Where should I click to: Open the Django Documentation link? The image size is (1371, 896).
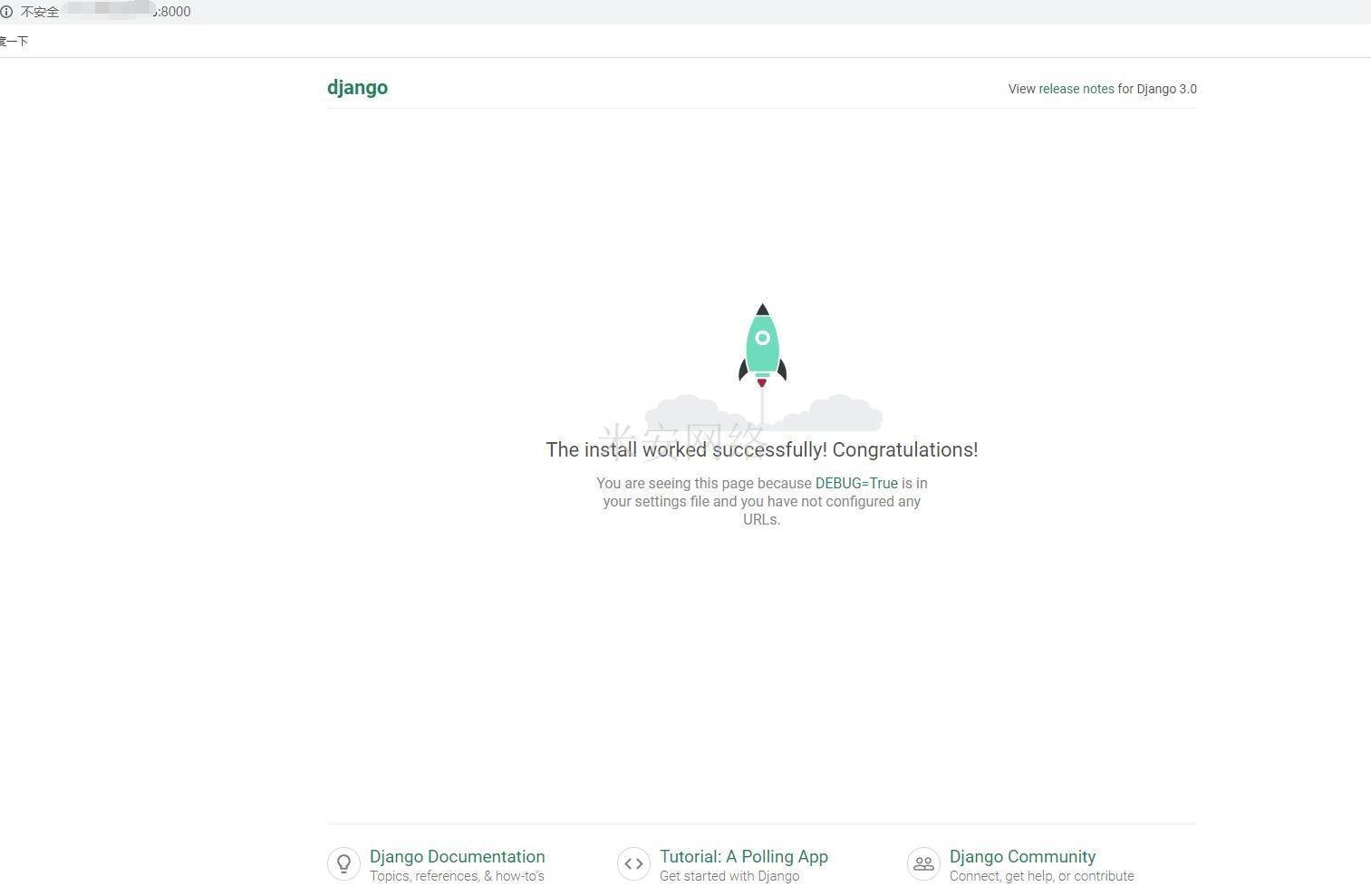click(x=457, y=857)
